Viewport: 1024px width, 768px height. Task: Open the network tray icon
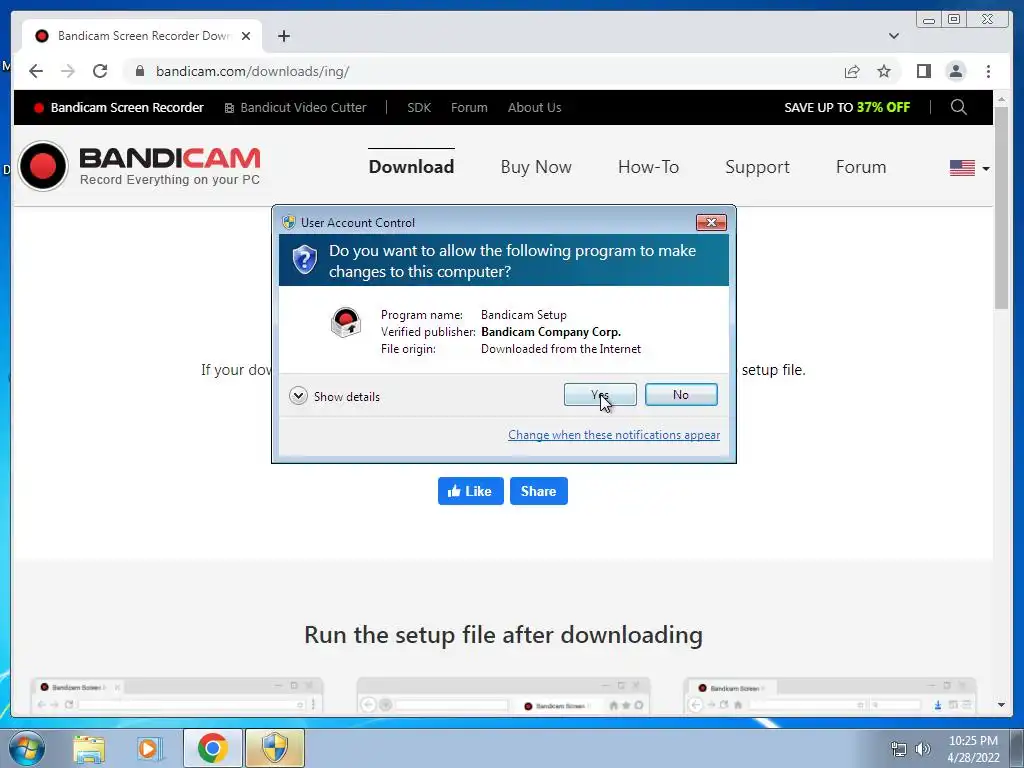(x=899, y=749)
